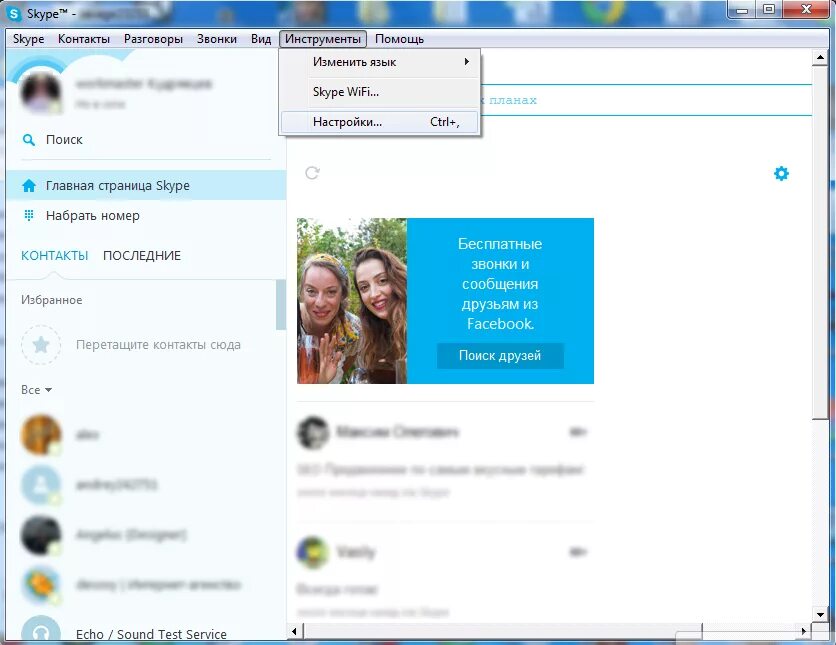Open the Все contacts filter dropdown
Screen dimensions: 836x645
[36, 390]
